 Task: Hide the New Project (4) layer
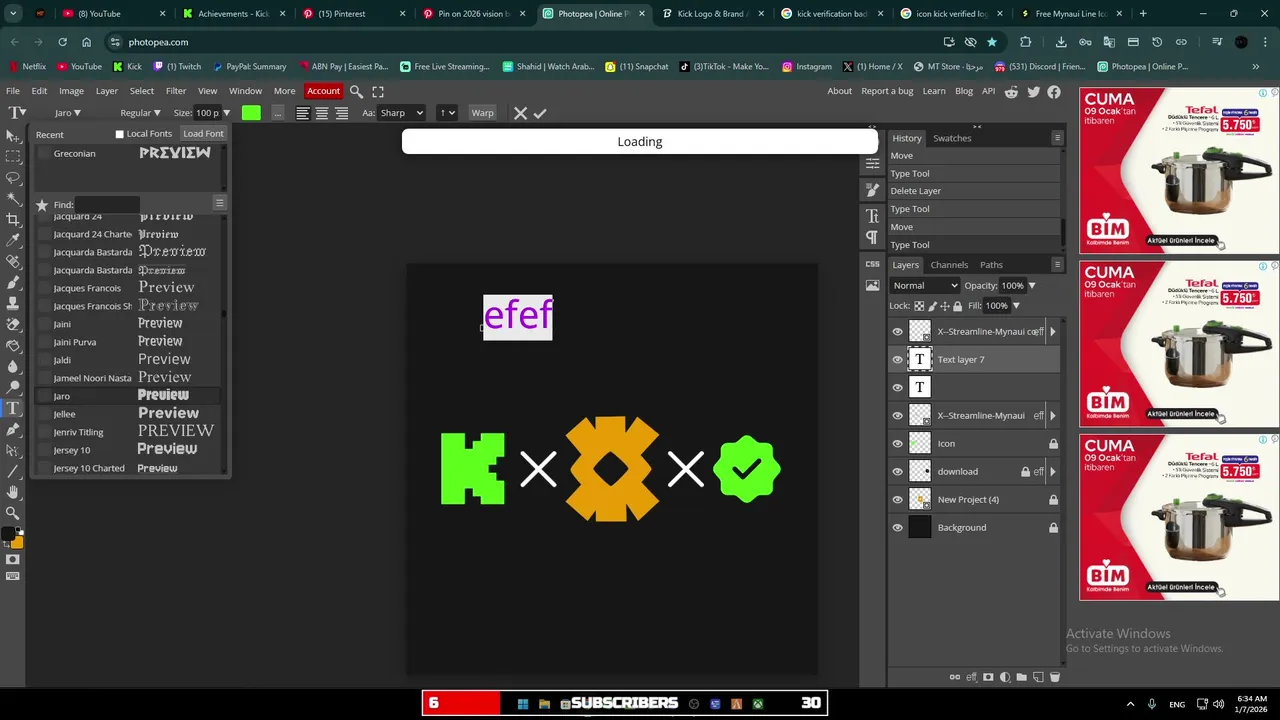(x=897, y=500)
